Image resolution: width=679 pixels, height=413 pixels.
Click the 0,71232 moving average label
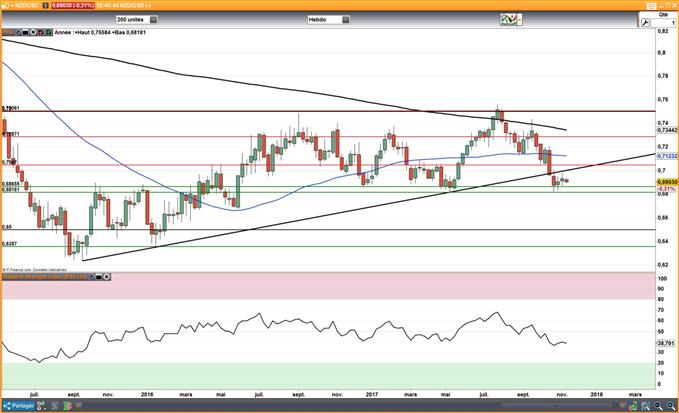point(667,156)
